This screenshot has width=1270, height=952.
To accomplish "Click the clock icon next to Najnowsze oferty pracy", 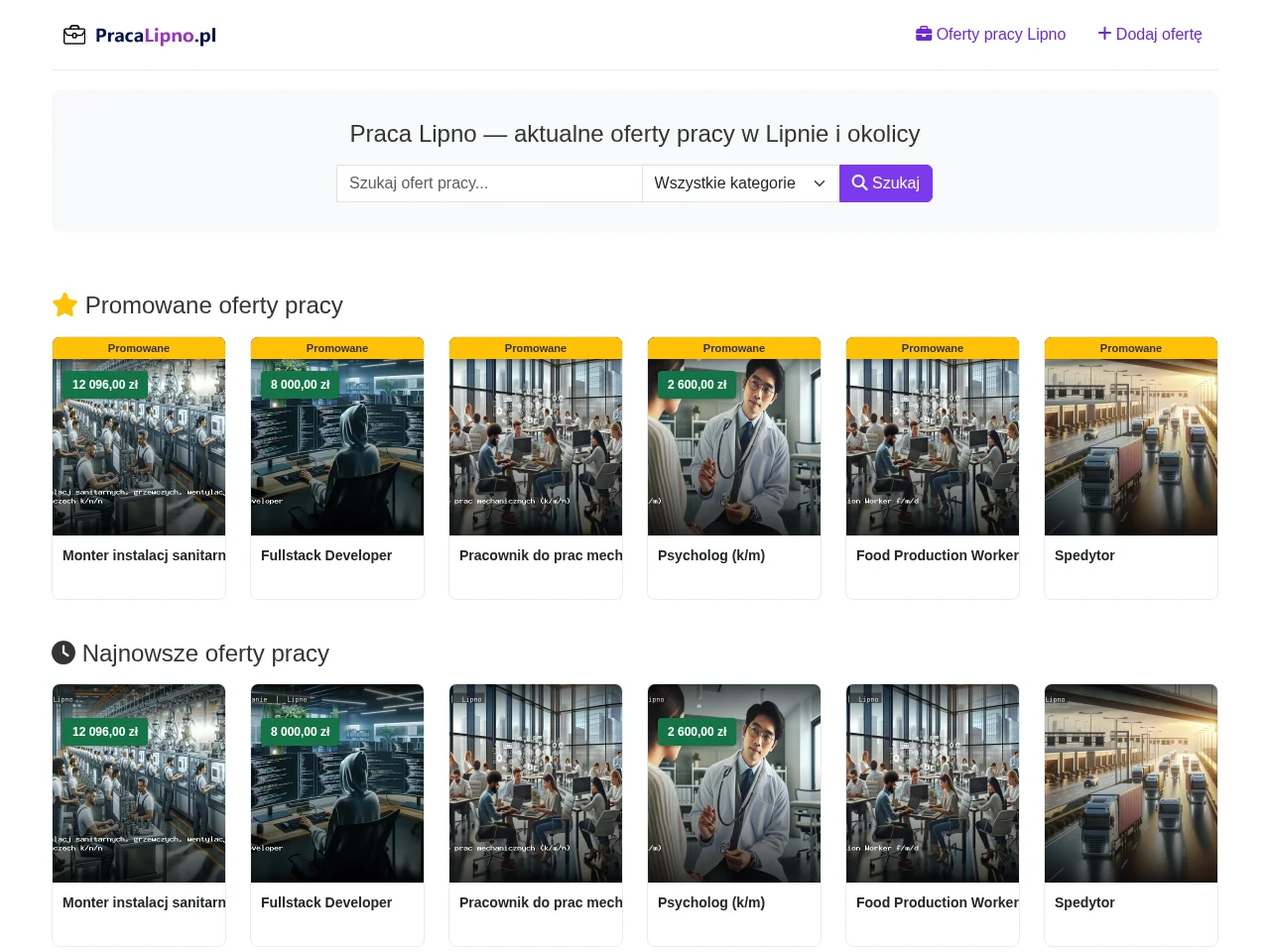I will pos(63,653).
